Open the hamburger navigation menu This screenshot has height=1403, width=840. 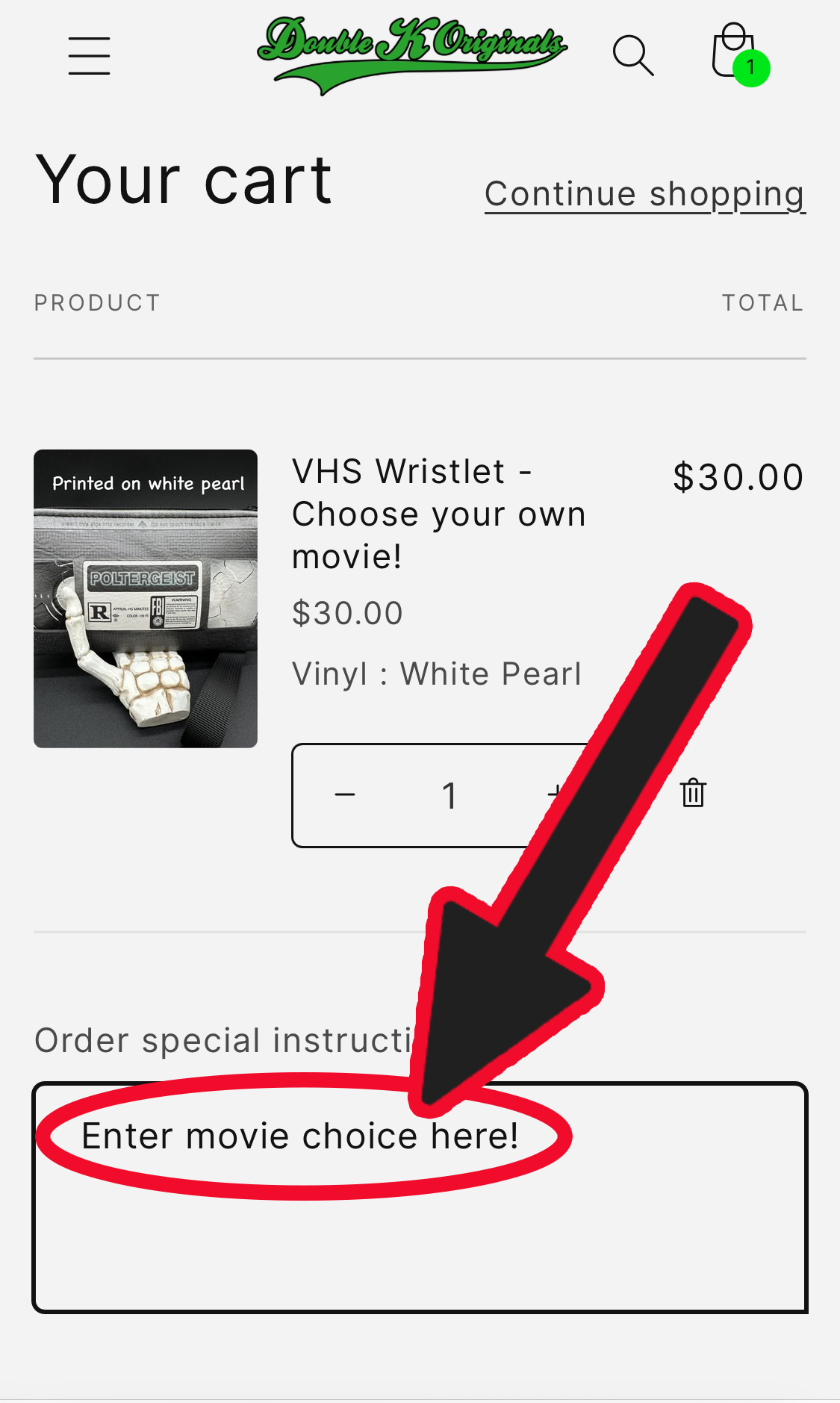[89, 56]
